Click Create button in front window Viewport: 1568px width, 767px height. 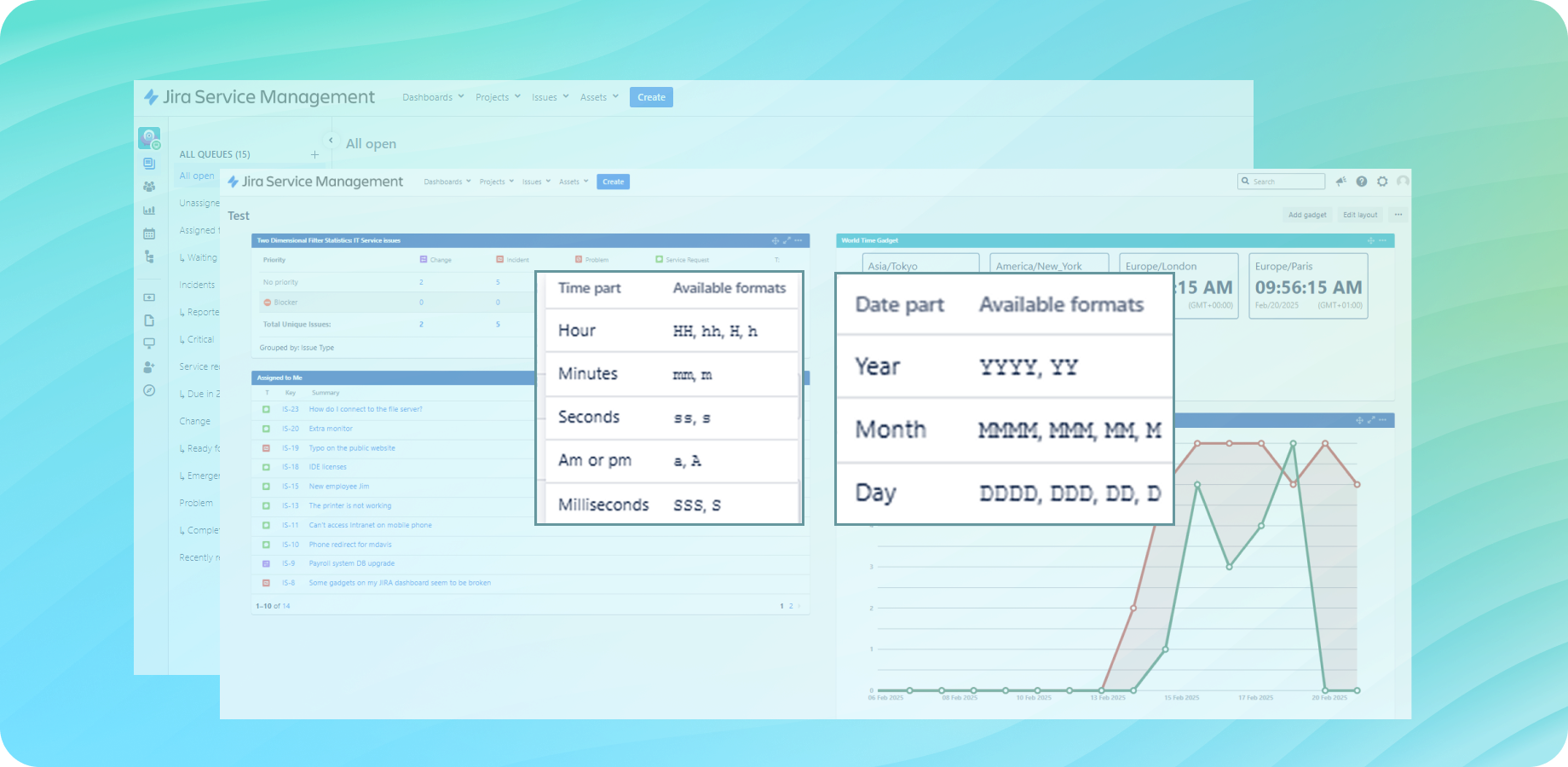(614, 182)
